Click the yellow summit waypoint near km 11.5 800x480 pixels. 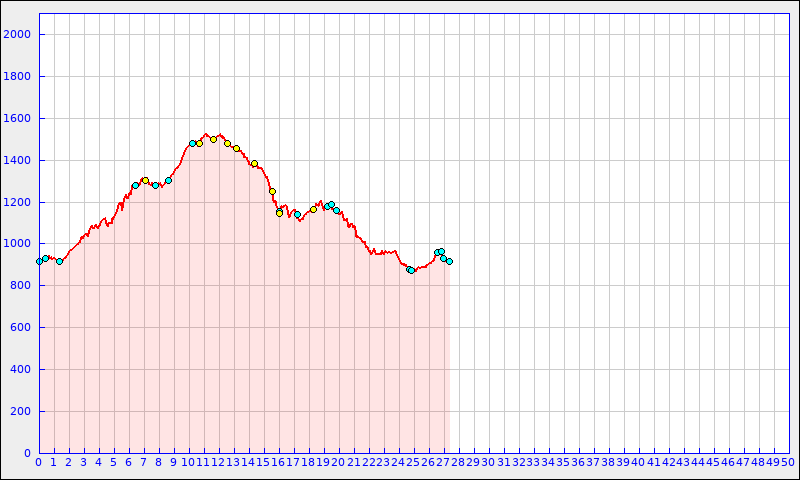point(213,139)
